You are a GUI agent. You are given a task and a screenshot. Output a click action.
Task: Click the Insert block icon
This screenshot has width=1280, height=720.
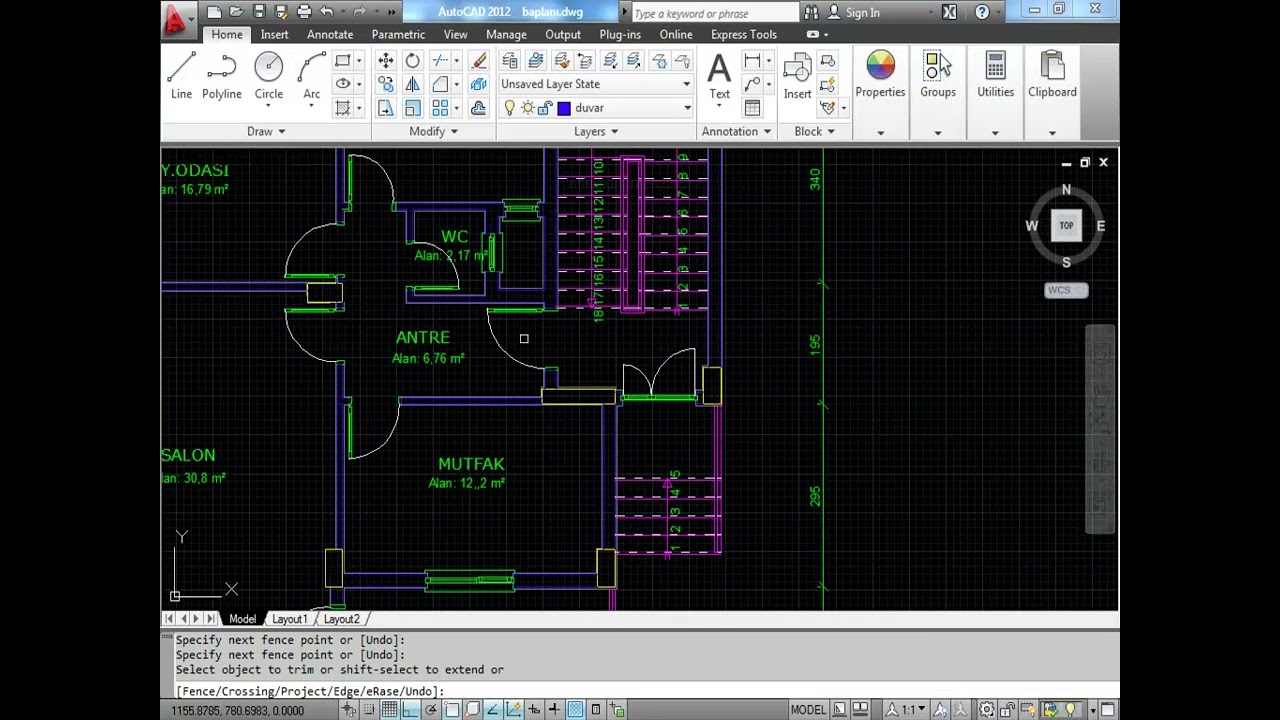tap(797, 76)
